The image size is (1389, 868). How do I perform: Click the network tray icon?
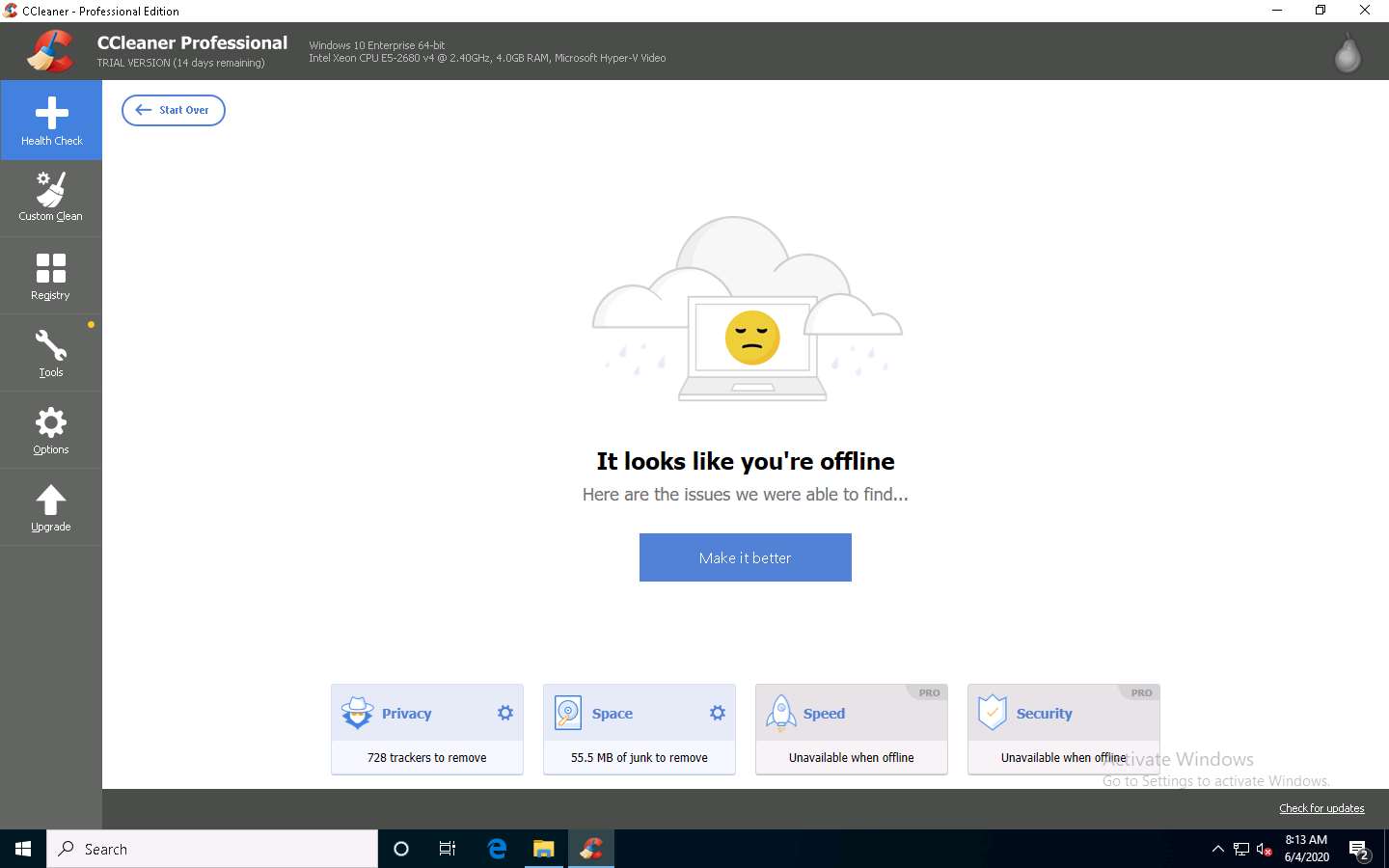coord(1241,849)
